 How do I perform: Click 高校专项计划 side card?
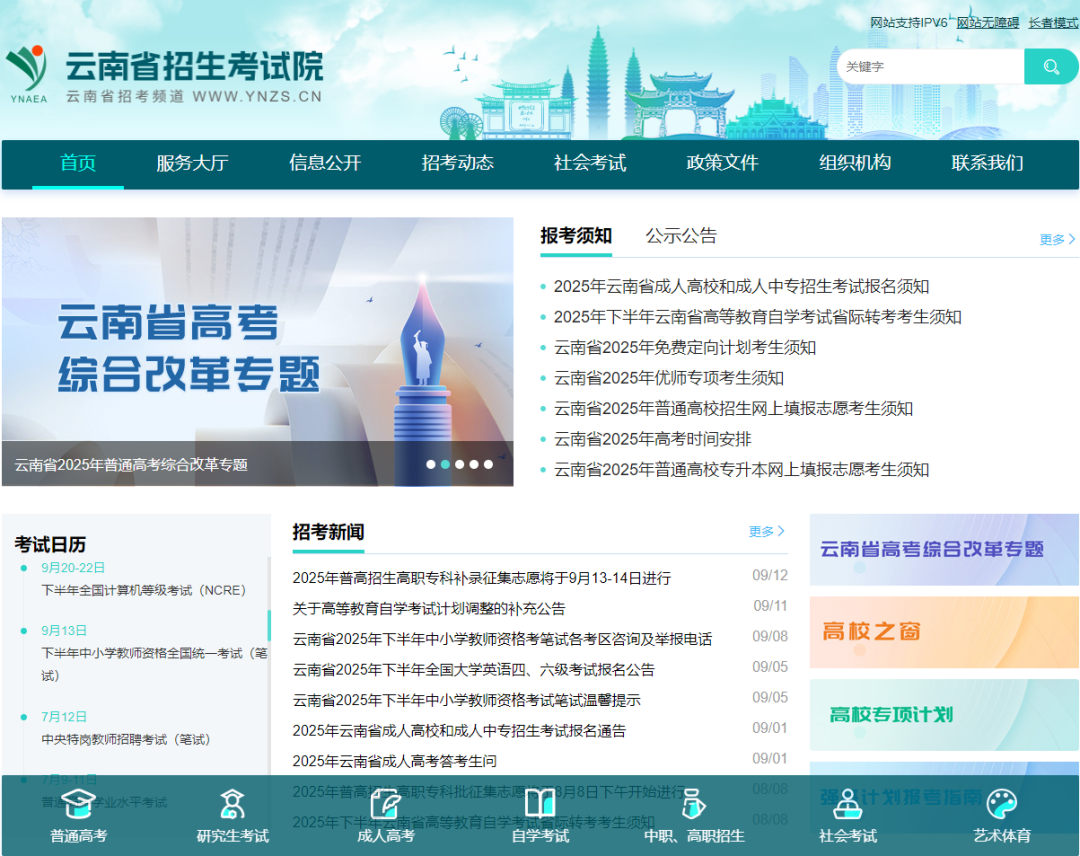point(944,715)
